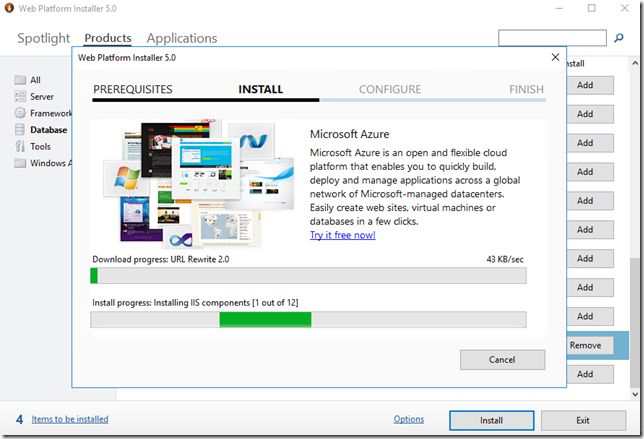Click the bottommost Add button below Remove
The height and width of the screenshot is (439, 644).
[590, 374]
